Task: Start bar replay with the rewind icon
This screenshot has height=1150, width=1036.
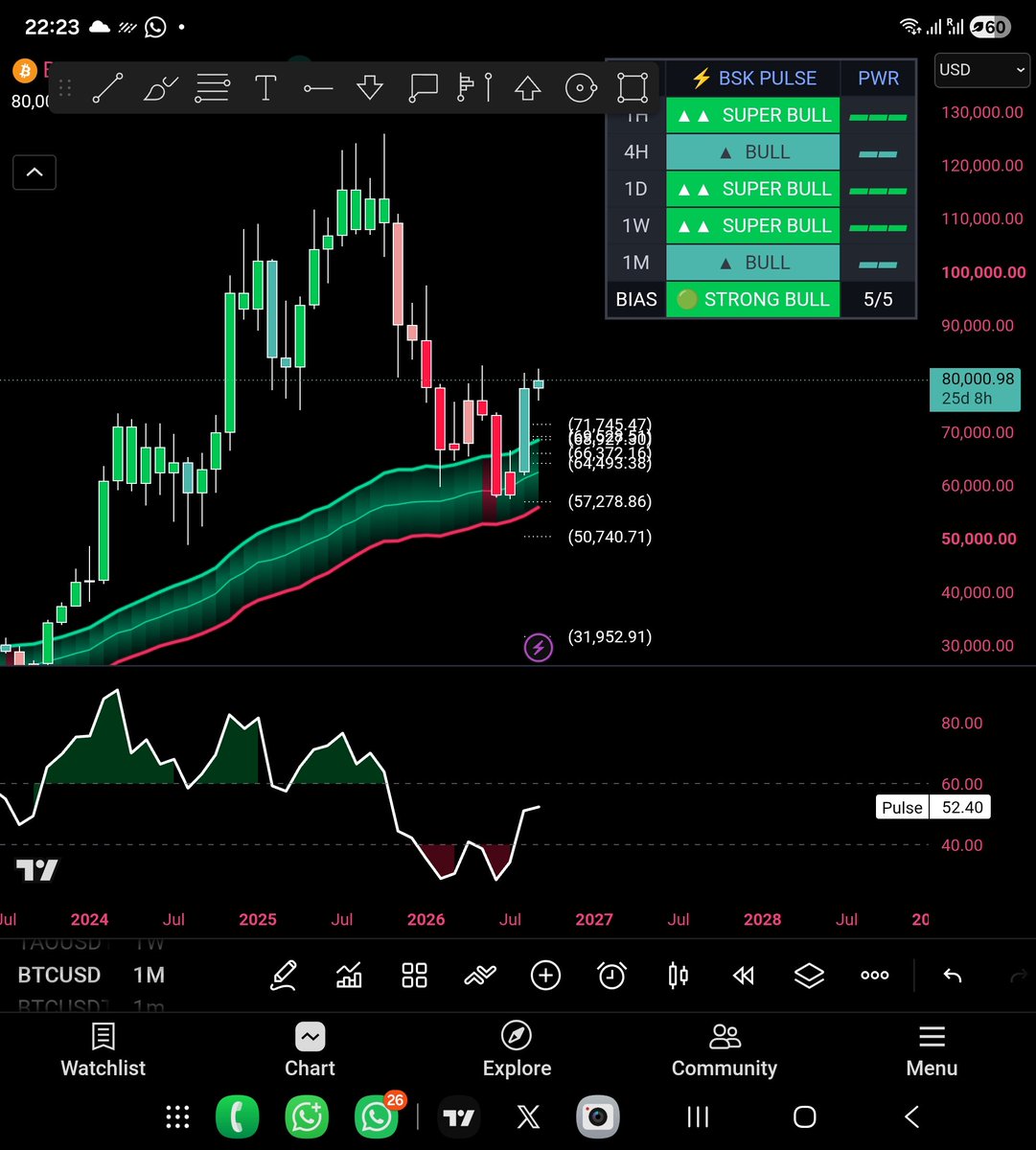Action: click(744, 976)
